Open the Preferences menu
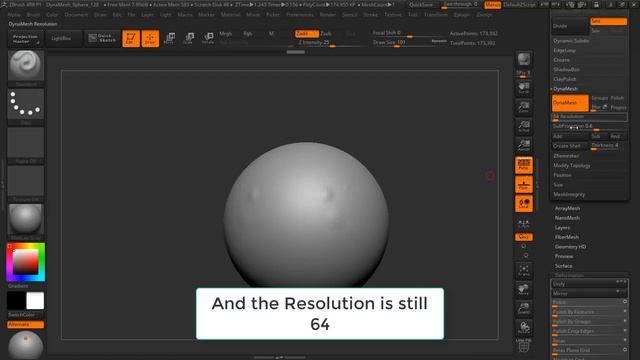 [x=300, y=15]
